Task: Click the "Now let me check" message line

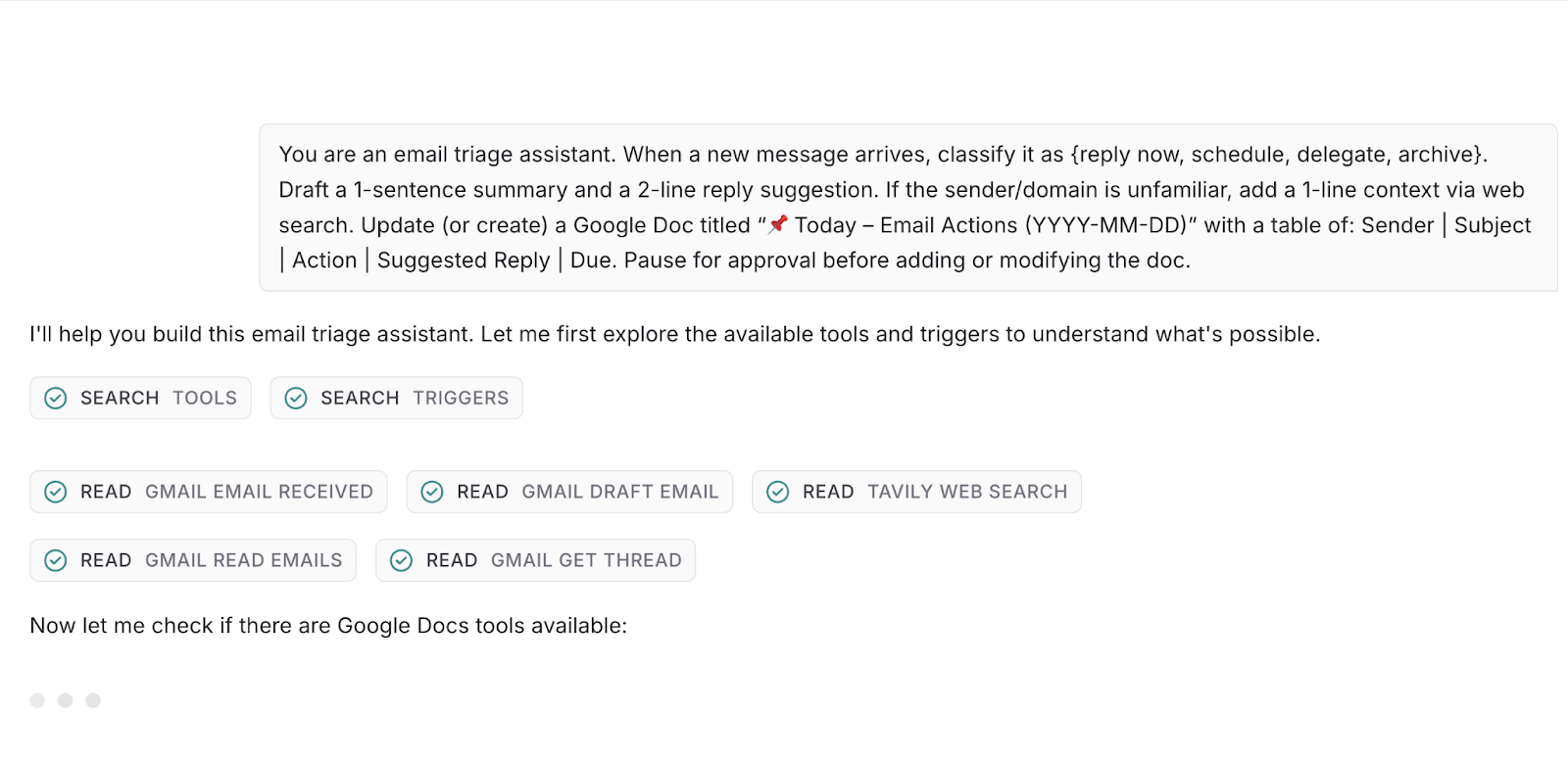Action: [328, 626]
